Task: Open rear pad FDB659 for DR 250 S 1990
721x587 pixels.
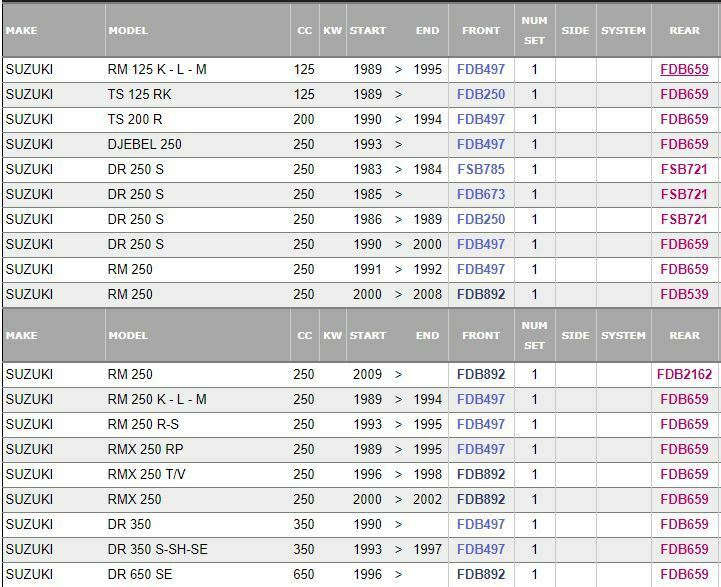Action: point(684,244)
